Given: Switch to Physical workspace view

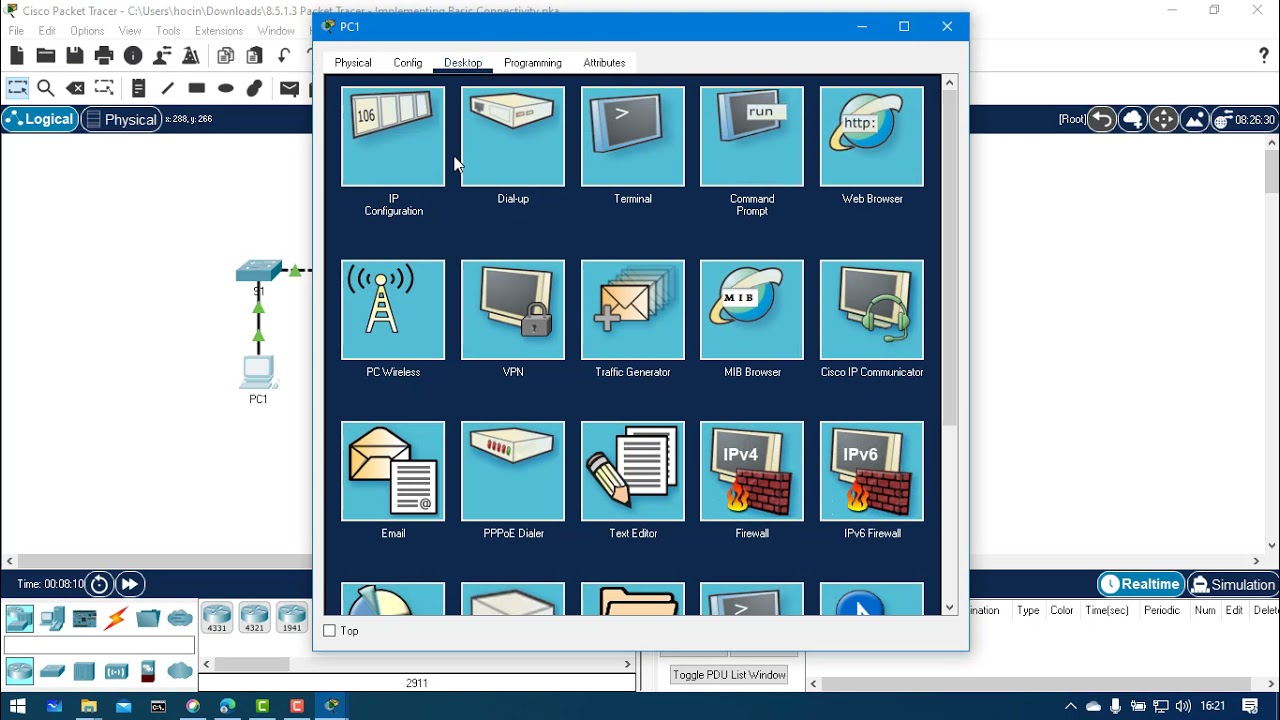Looking at the screenshot, I should click(122, 119).
